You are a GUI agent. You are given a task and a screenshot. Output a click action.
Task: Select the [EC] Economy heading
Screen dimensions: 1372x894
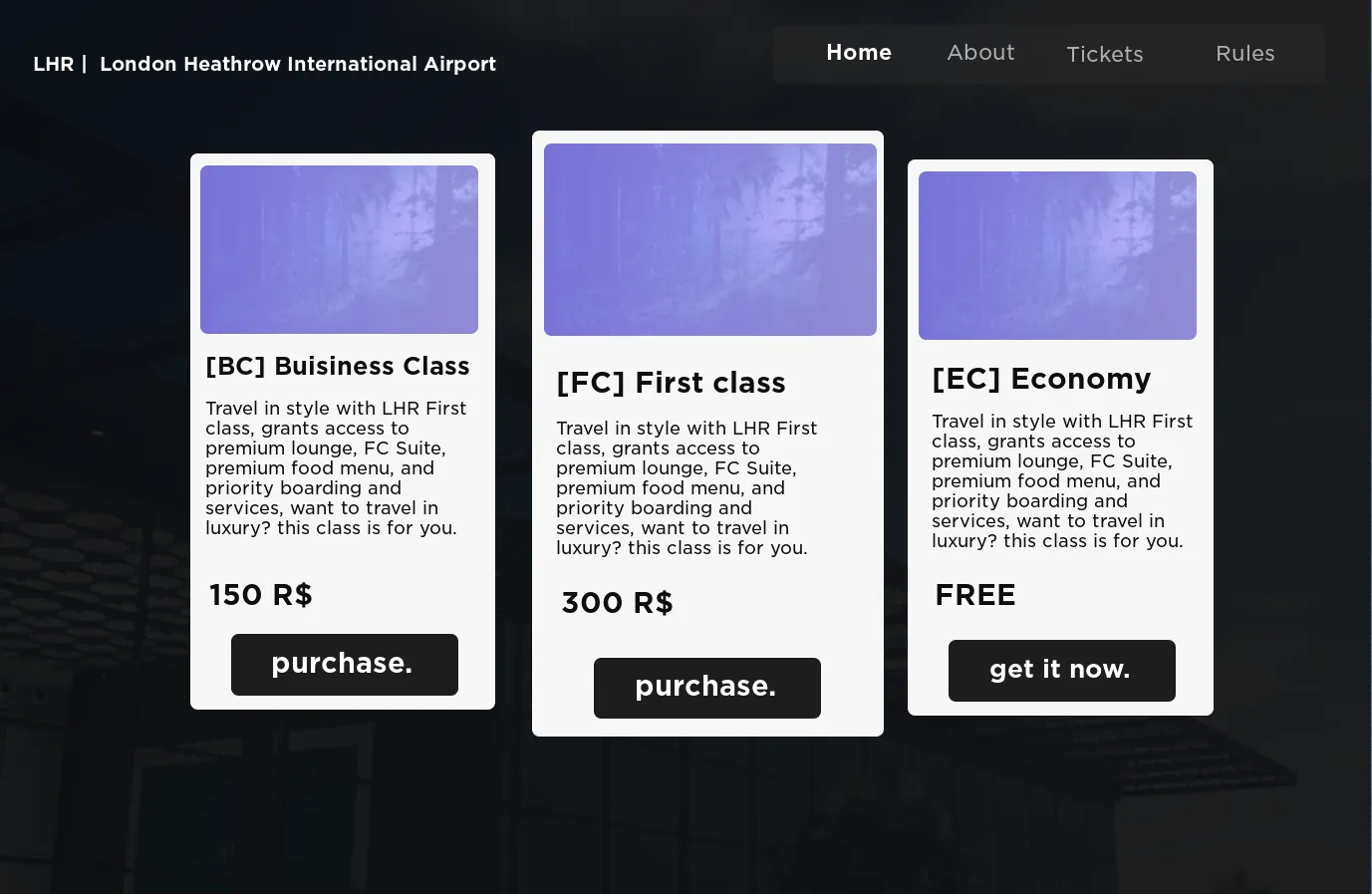[x=1041, y=379]
